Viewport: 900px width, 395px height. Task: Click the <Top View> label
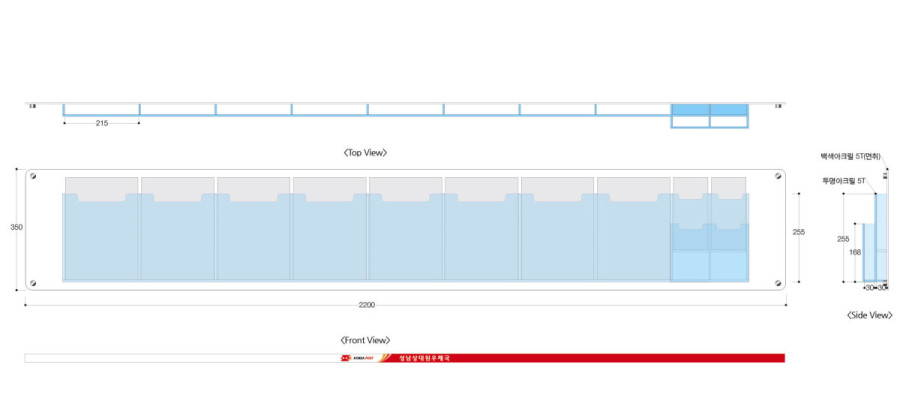pos(366,153)
